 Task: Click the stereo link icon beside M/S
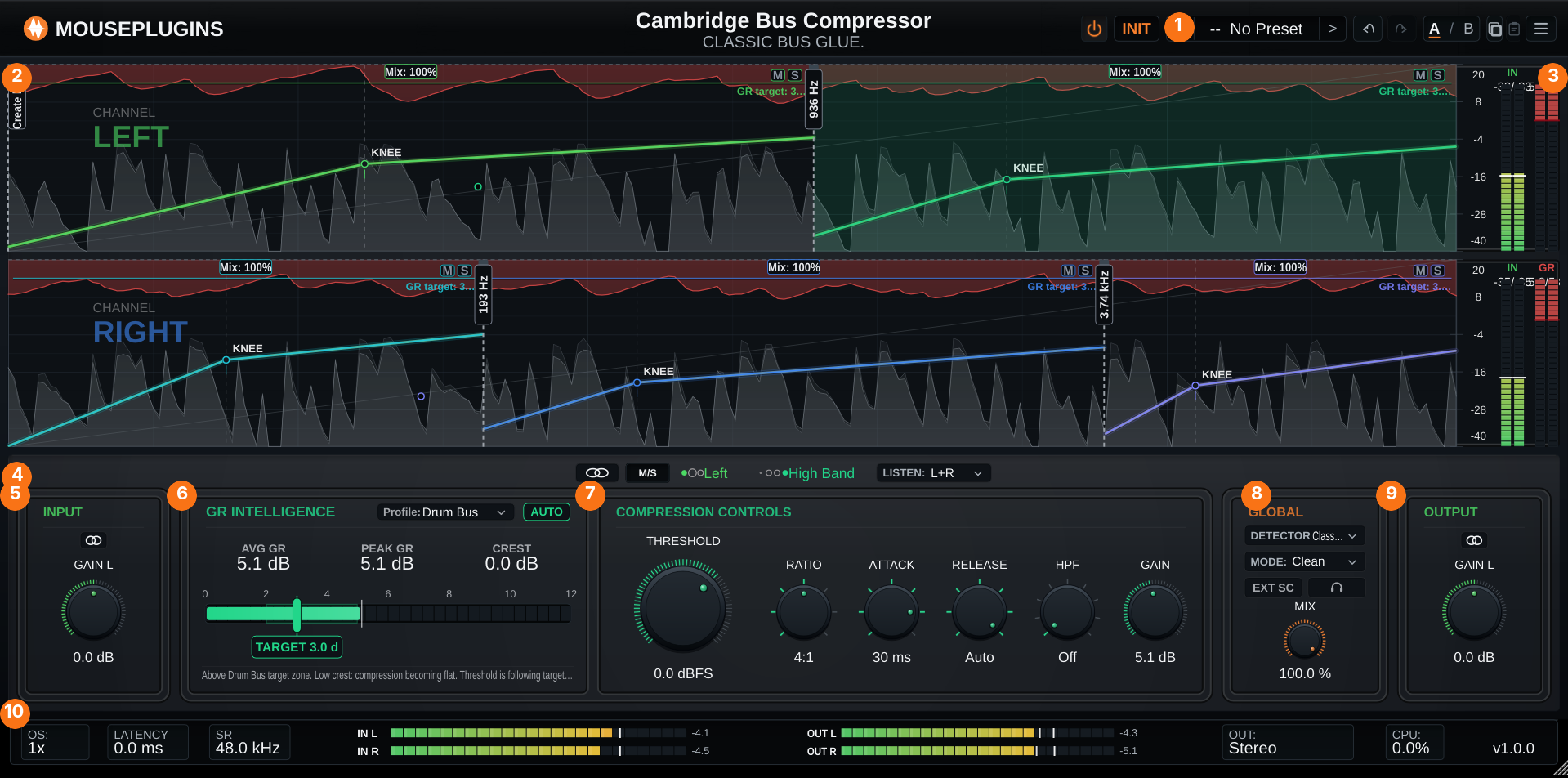coord(597,473)
